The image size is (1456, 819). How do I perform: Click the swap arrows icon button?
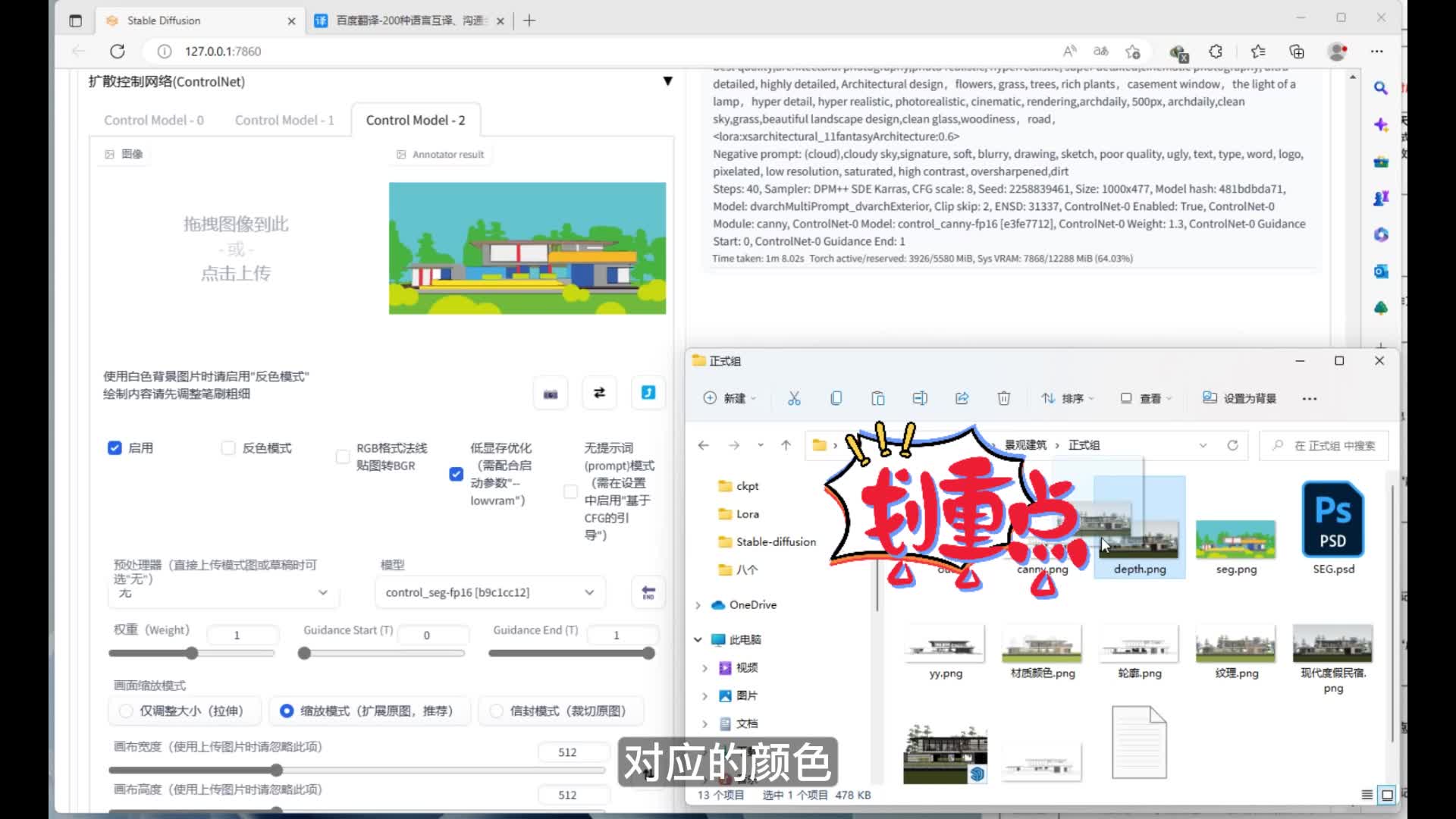pos(599,393)
